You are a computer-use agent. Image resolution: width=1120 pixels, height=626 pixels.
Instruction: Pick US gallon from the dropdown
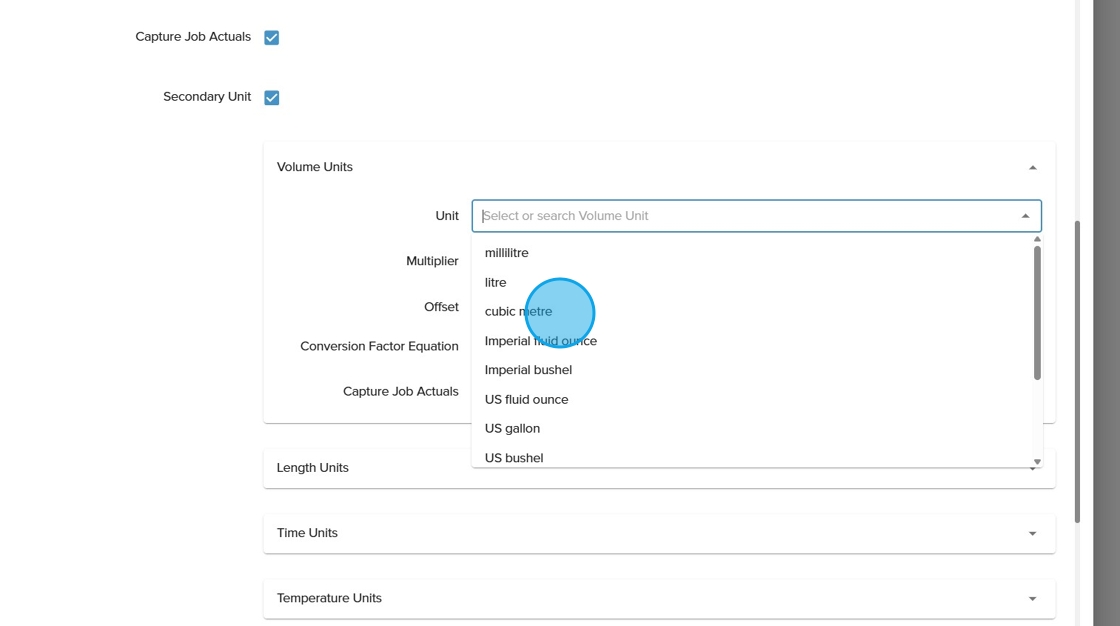[x=512, y=428]
